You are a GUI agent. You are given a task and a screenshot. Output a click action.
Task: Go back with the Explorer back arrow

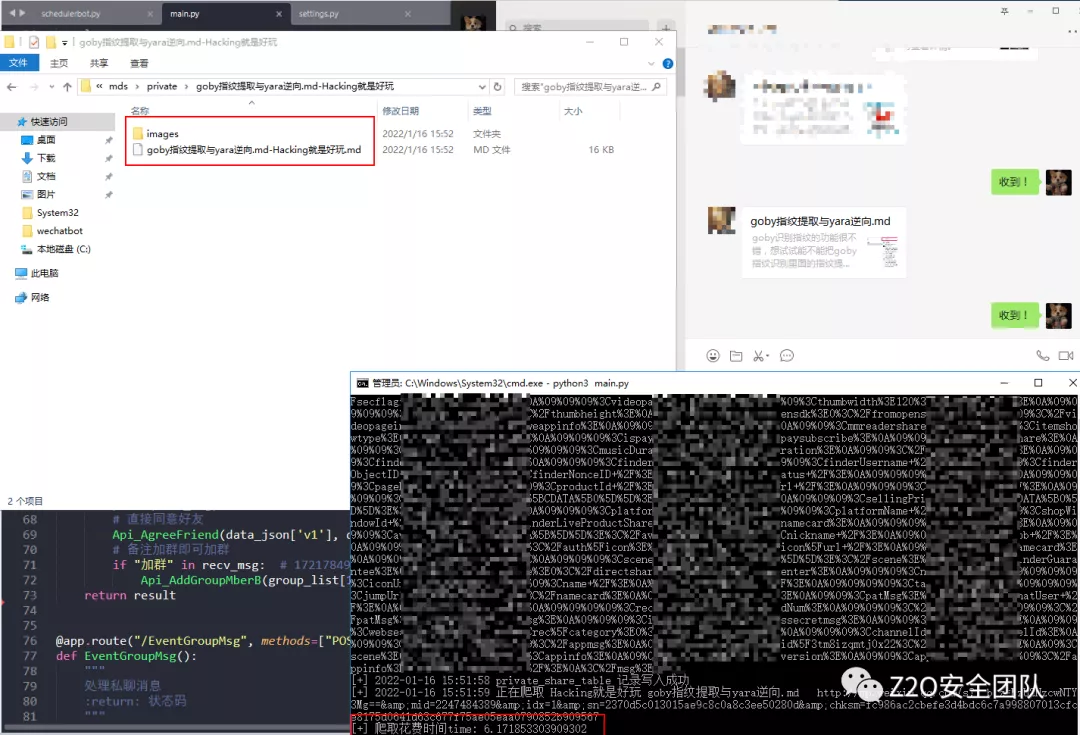click(12, 87)
